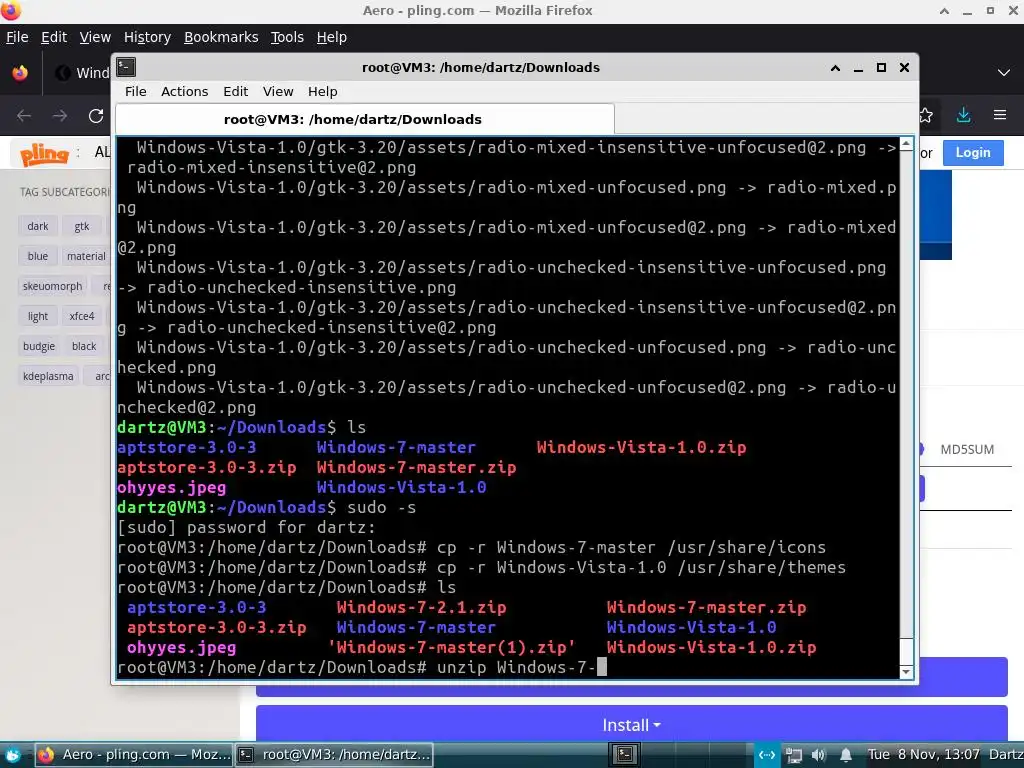Select the kdeplasma tag
The width and height of the screenshot is (1024, 768).
tap(48, 376)
